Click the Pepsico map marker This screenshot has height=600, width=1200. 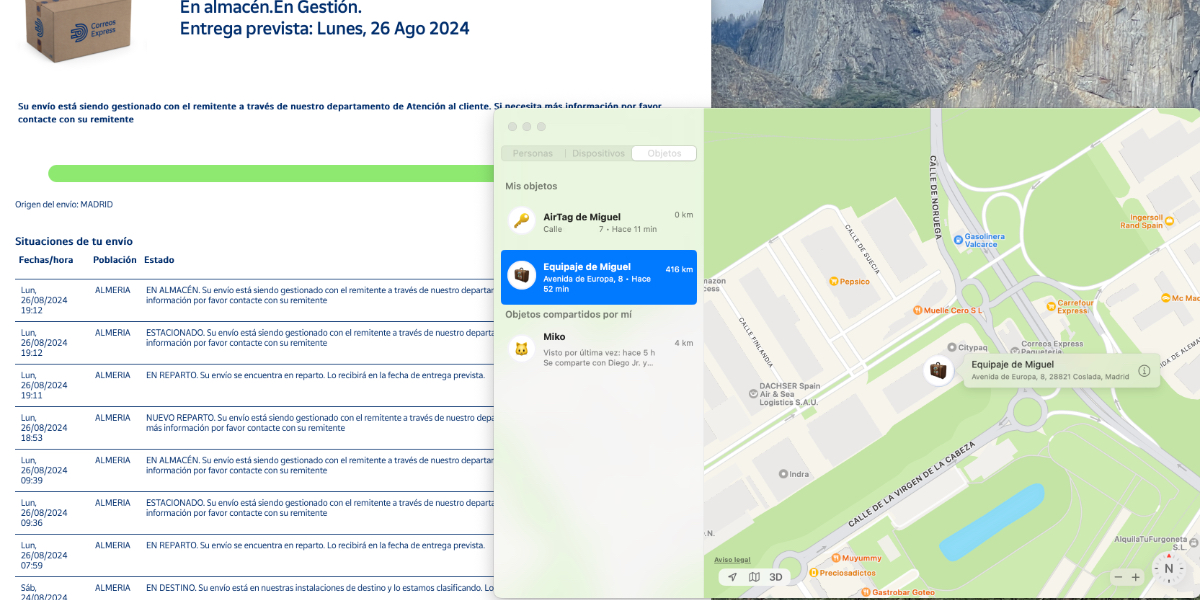834,282
